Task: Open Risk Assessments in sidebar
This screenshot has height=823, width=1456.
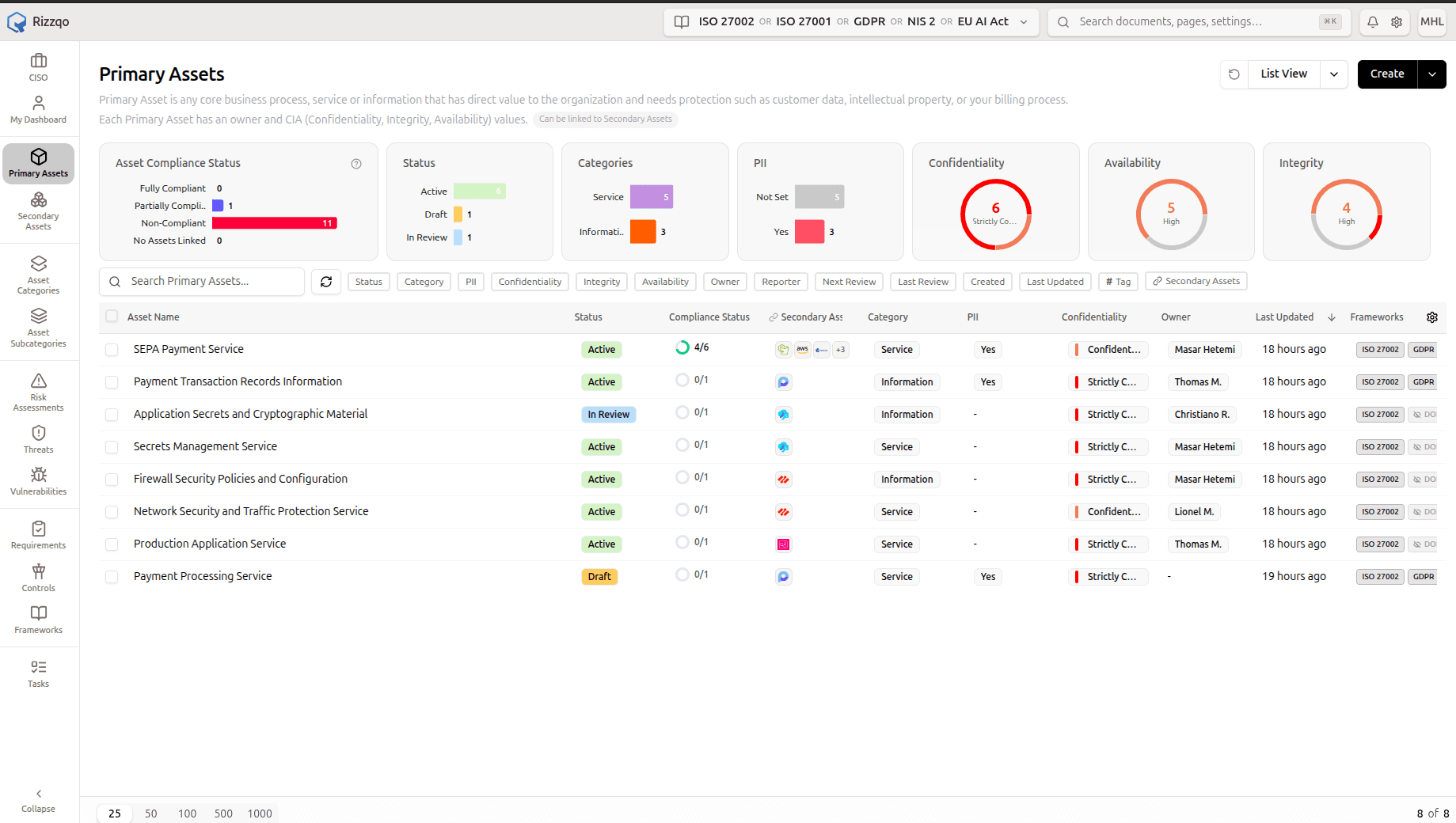Action: [x=39, y=393]
